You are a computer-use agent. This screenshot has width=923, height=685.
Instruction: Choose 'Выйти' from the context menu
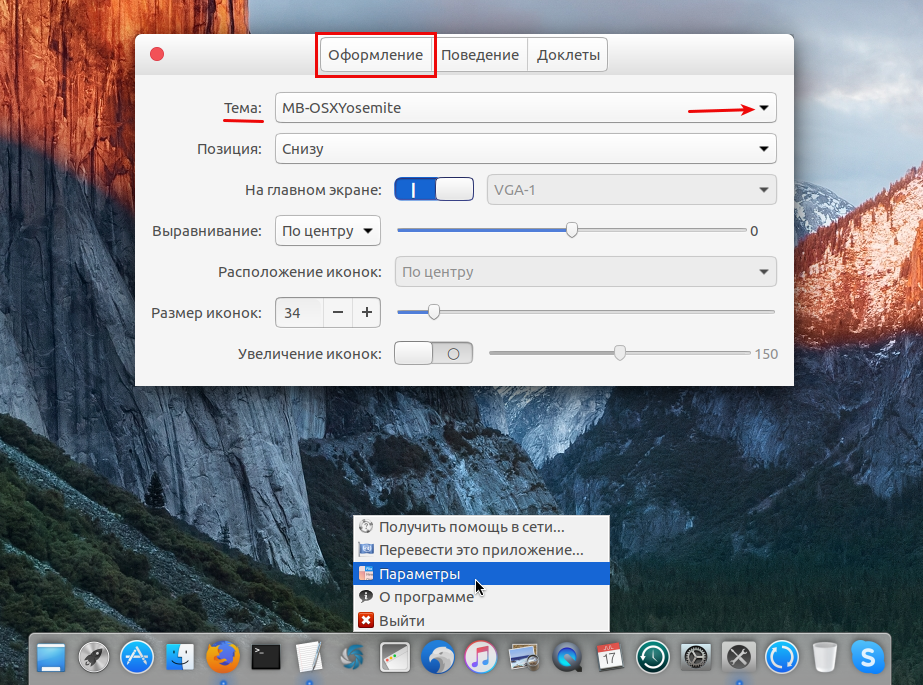point(481,620)
